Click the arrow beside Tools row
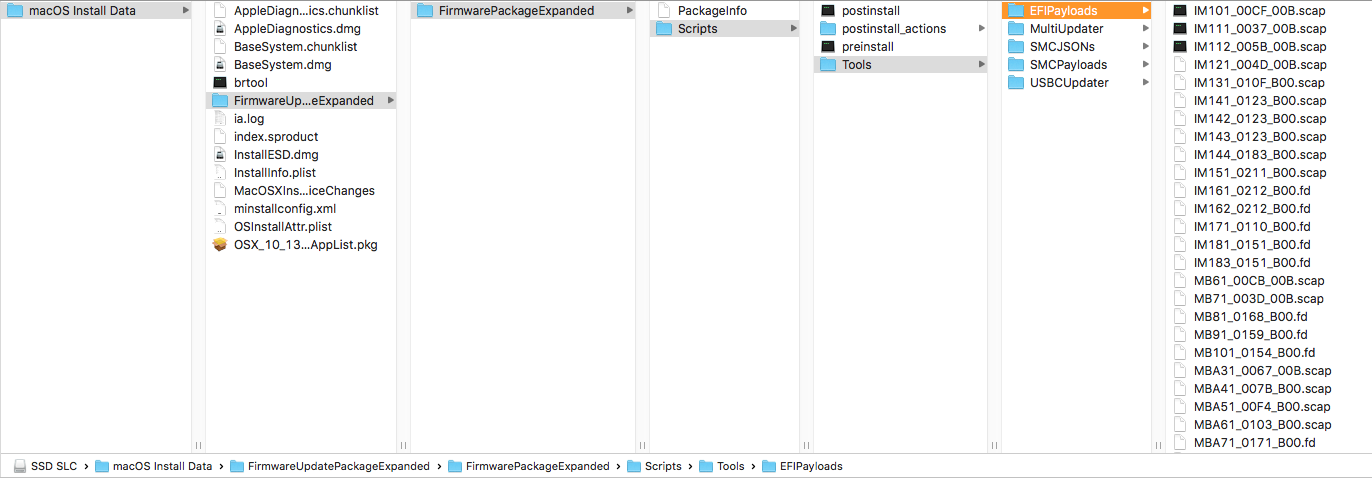Screen dimensions: 1372x478 pyautogui.click(x=981, y=65)
